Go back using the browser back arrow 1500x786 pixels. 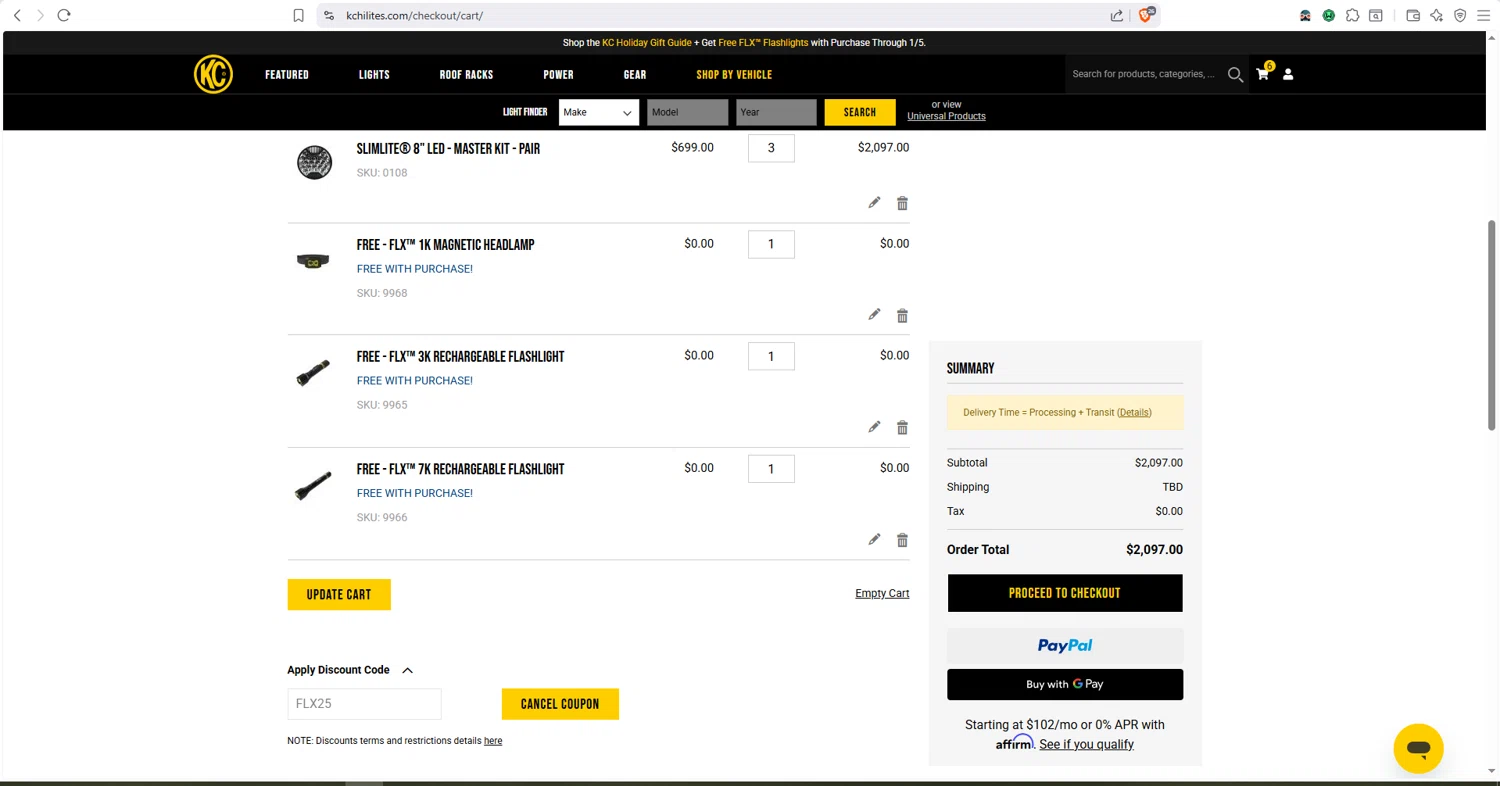[17, 15]
